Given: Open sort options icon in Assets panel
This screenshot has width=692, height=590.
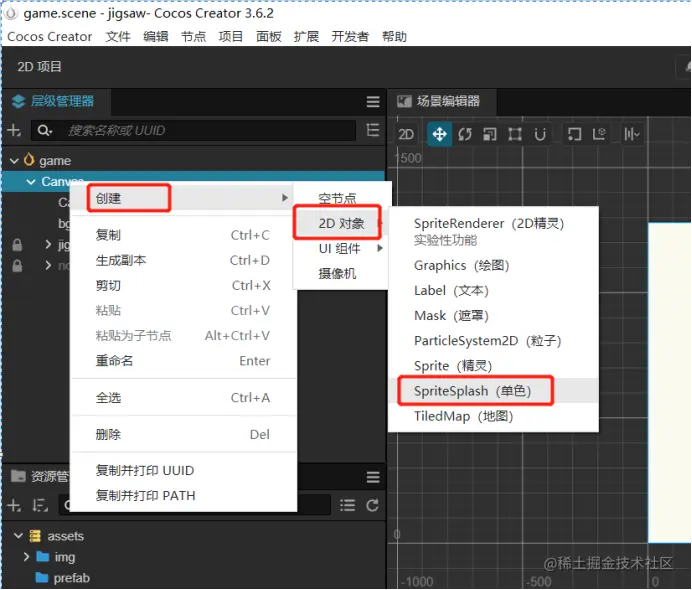Looking at the screenshot, I should coord(40,505).
